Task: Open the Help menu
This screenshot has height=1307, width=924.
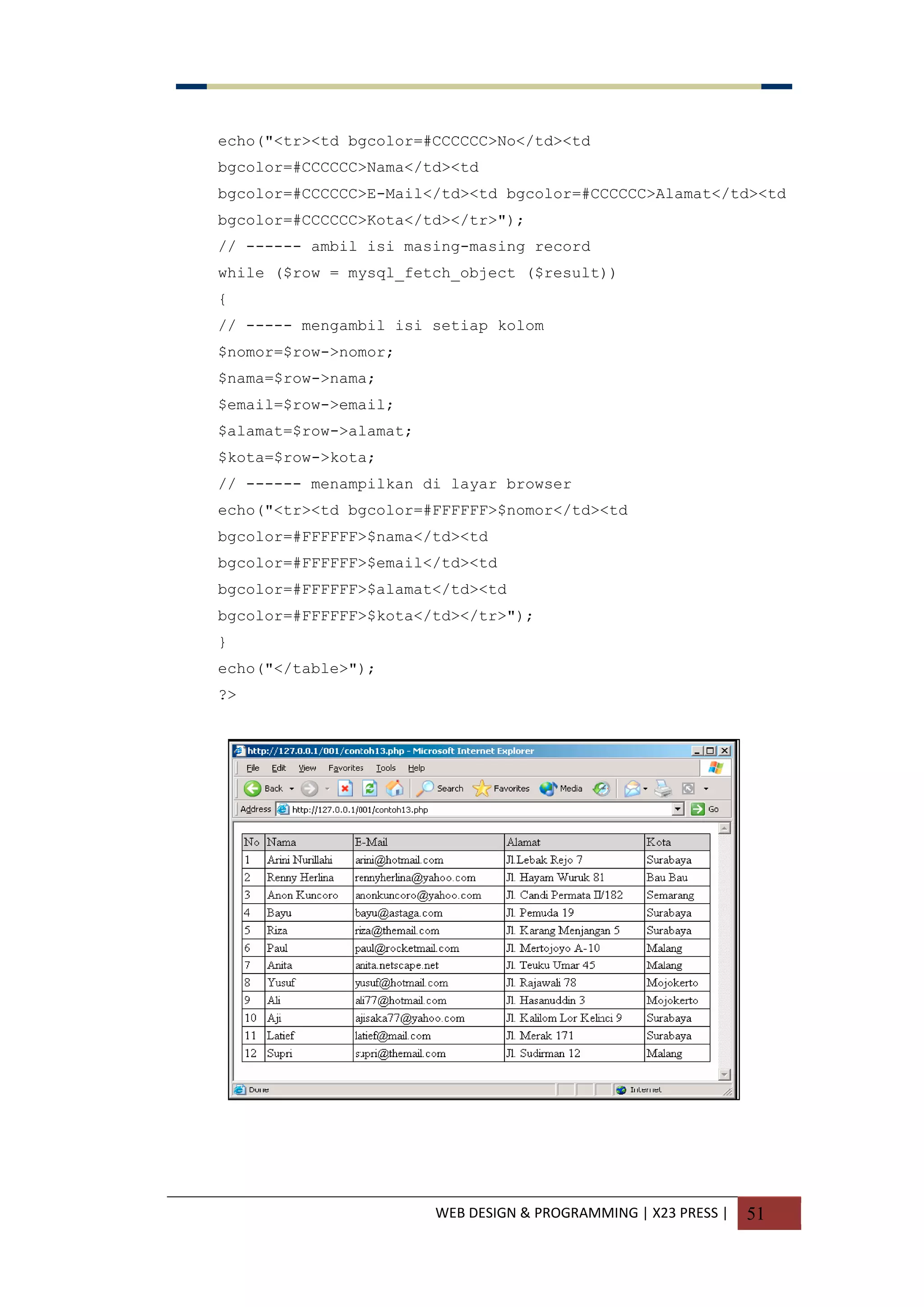Action: pyautogui.click(x=416, y=768)
